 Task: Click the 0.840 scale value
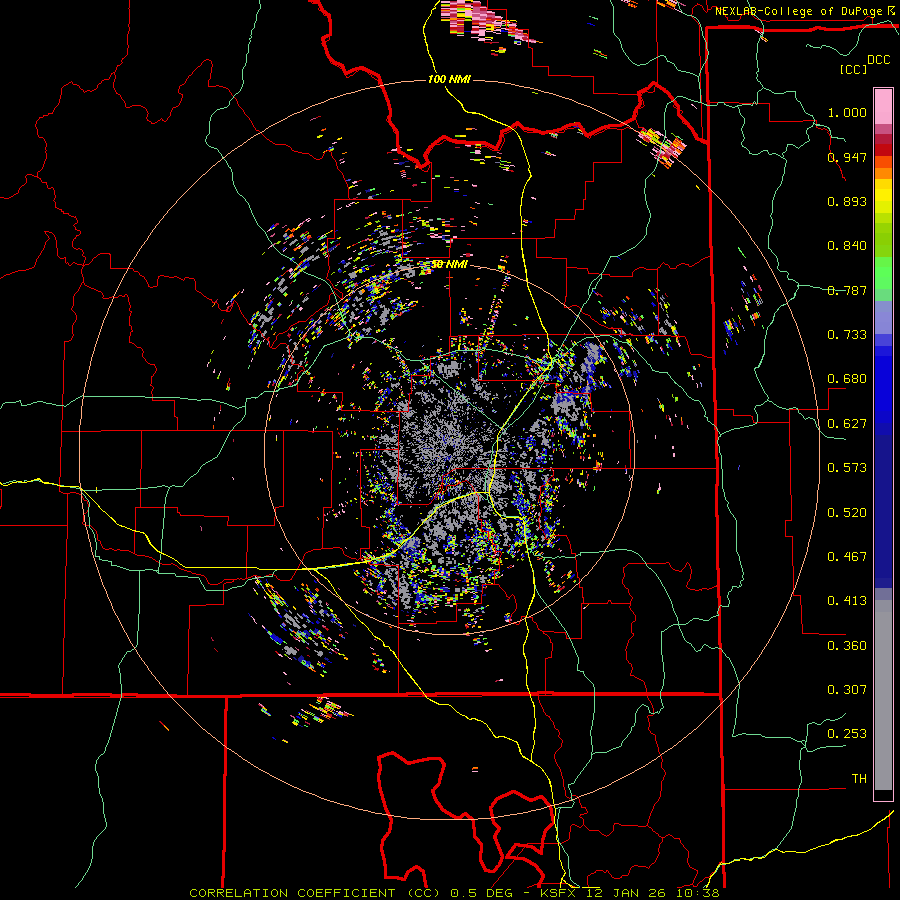click(x=847, y=246)
